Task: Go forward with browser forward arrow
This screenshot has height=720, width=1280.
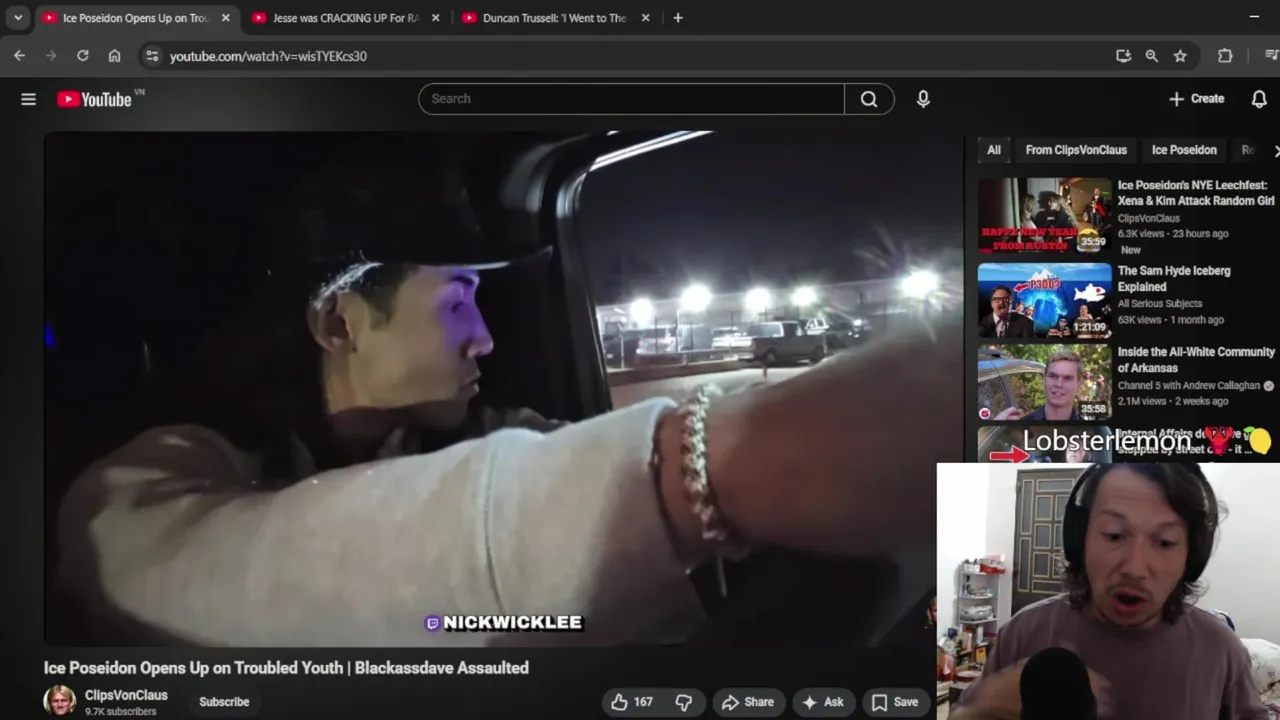Action: pyautogui.click(x=51, y=56)
